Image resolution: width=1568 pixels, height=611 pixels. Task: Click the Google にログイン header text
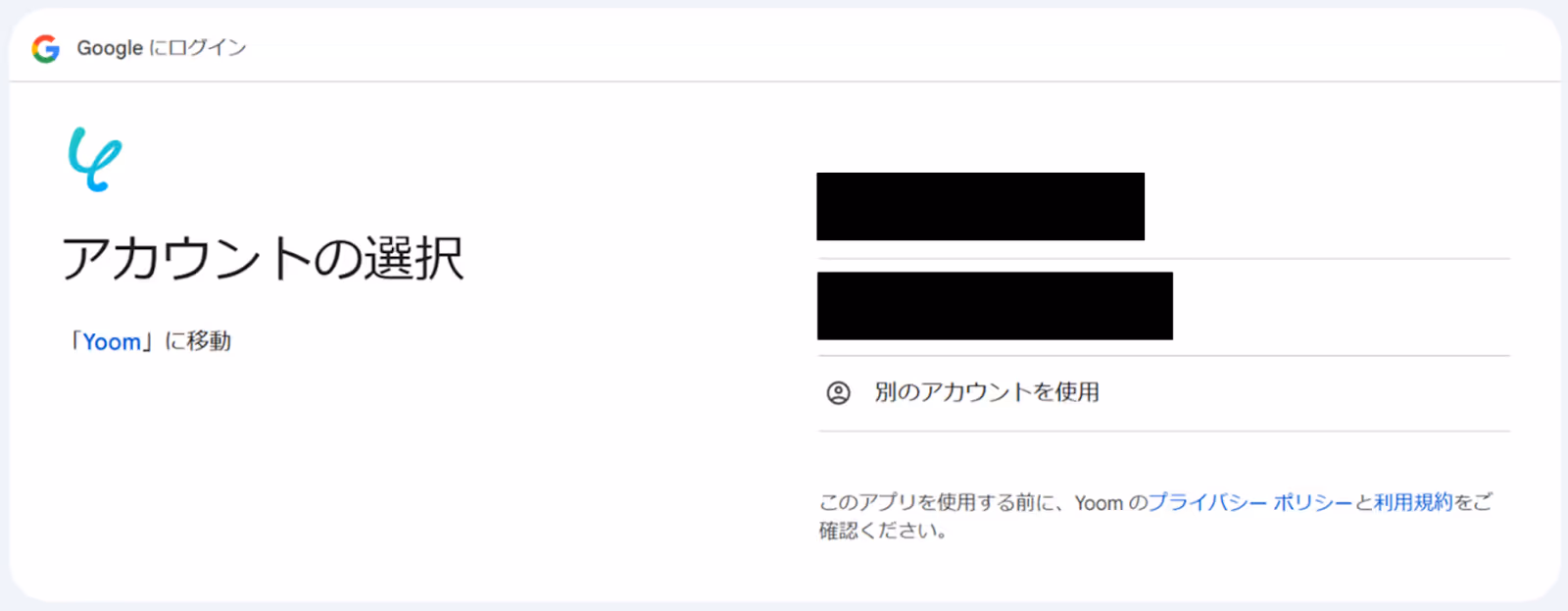click(162, 48)
